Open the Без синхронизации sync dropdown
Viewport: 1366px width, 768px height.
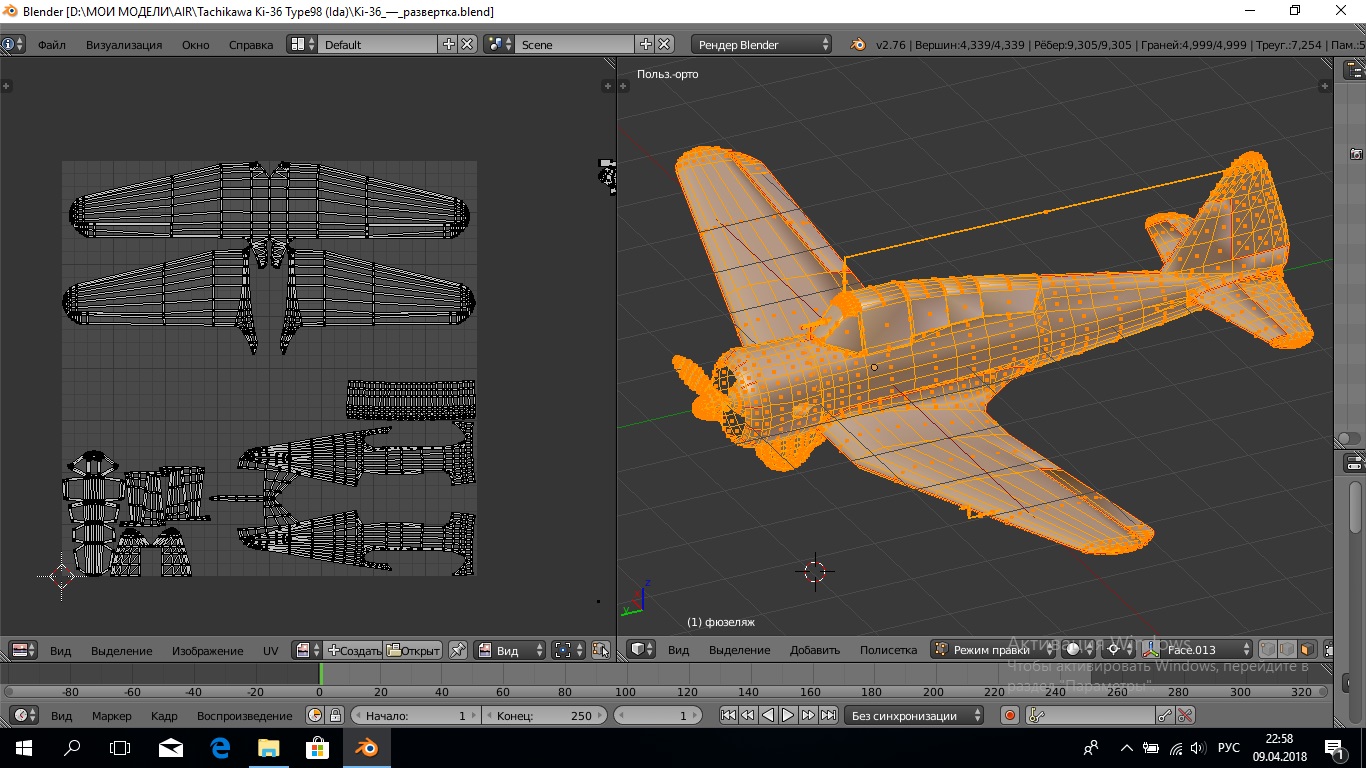914,715
